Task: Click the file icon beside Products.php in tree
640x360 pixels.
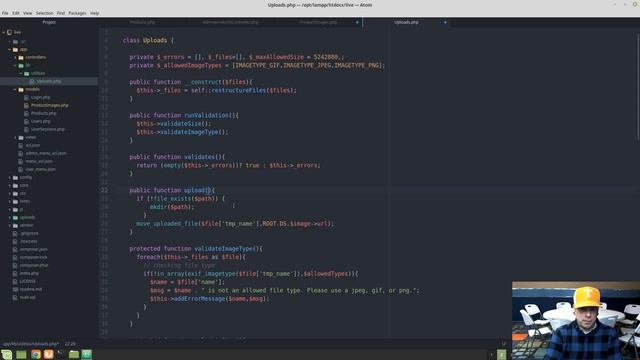Action: pyautogui.click(x=27, y=113)
